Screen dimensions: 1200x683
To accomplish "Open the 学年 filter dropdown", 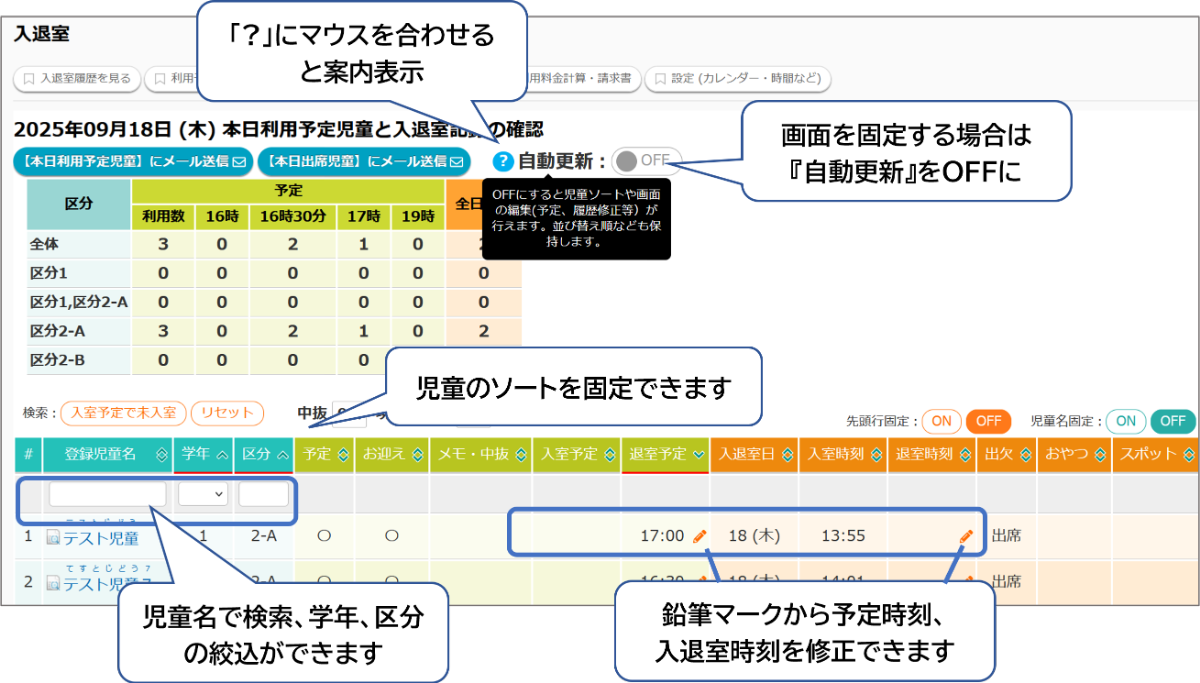I will (203, 494).
